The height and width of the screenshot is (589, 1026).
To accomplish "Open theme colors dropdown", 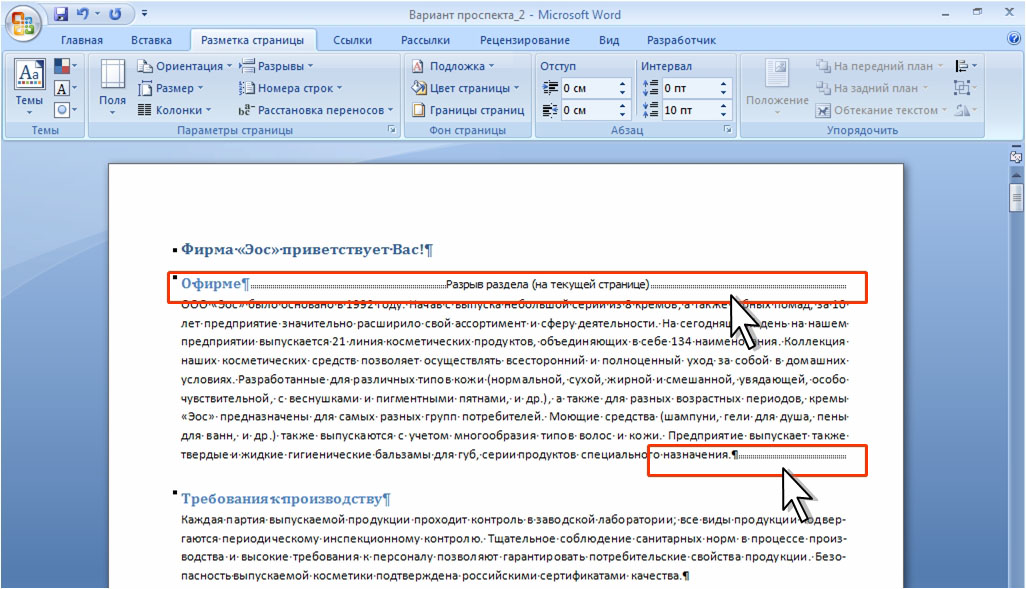I will [65, 66].
